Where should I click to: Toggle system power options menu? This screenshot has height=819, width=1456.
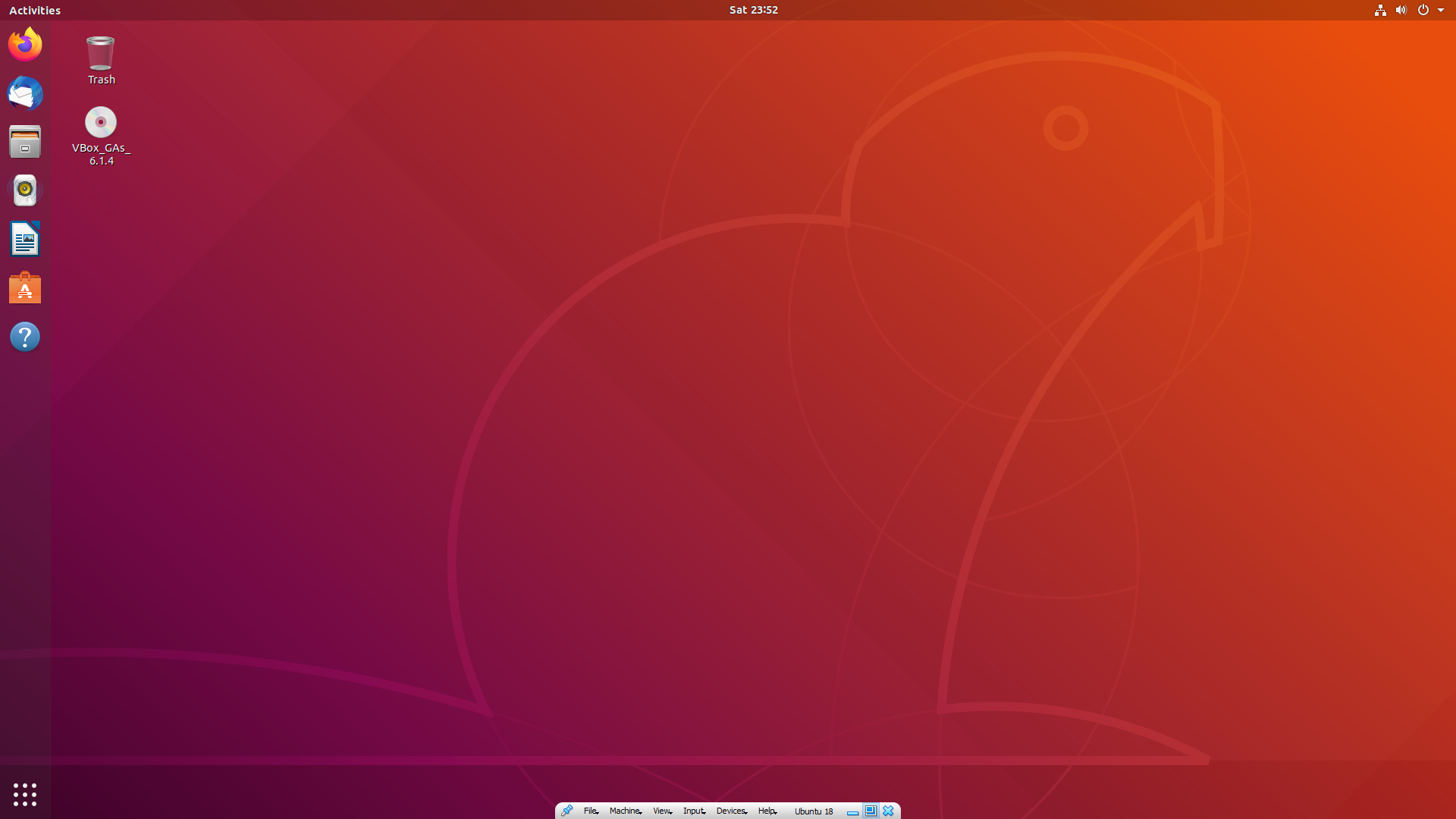1422,10
